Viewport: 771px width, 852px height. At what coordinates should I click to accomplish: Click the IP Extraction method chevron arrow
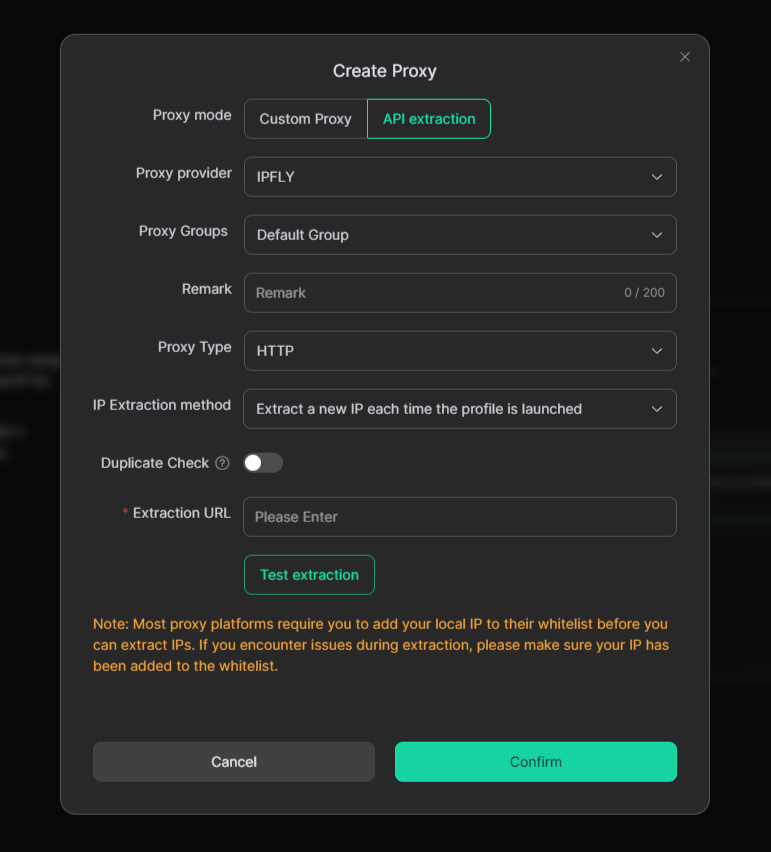click(x=657, y=409)
